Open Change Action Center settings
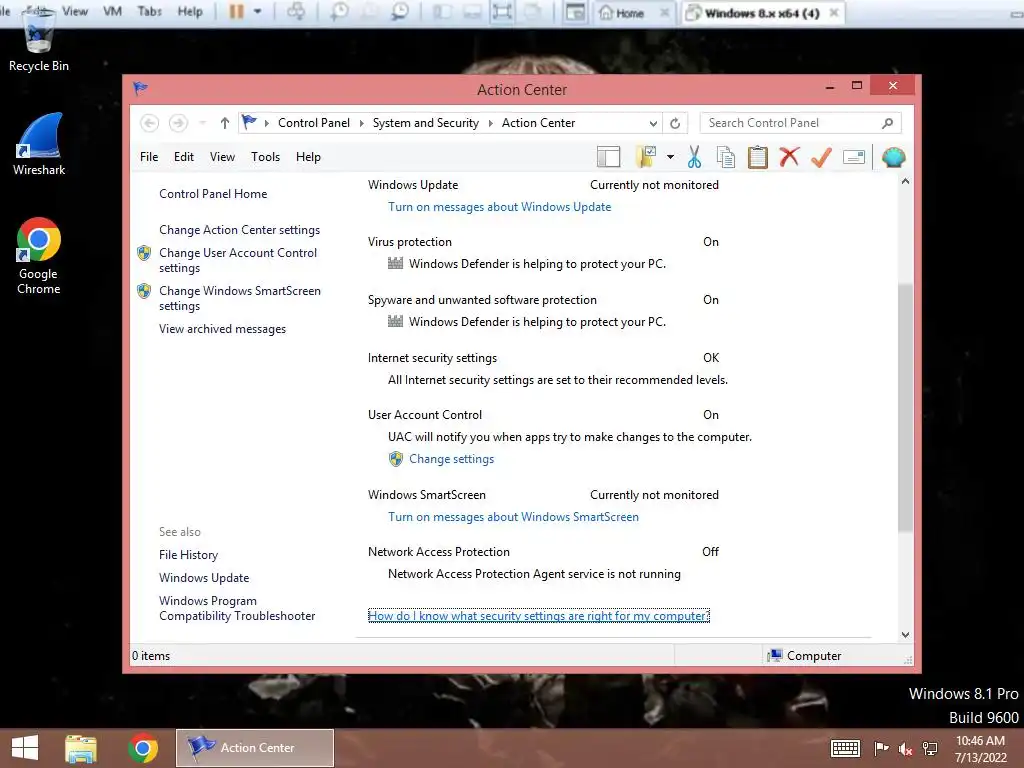Screen dimensions: 1024x768 pyautogui.click(x=240, y=230)
